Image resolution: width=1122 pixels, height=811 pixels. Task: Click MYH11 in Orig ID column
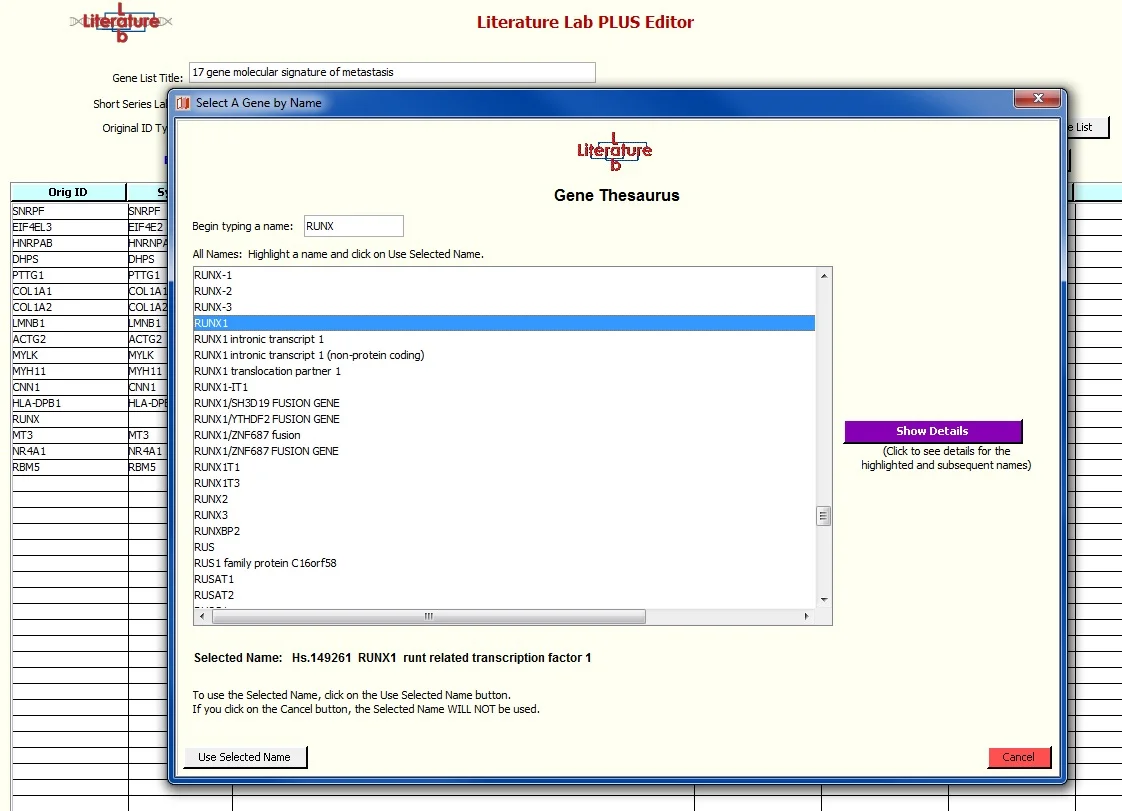[69, 371]
